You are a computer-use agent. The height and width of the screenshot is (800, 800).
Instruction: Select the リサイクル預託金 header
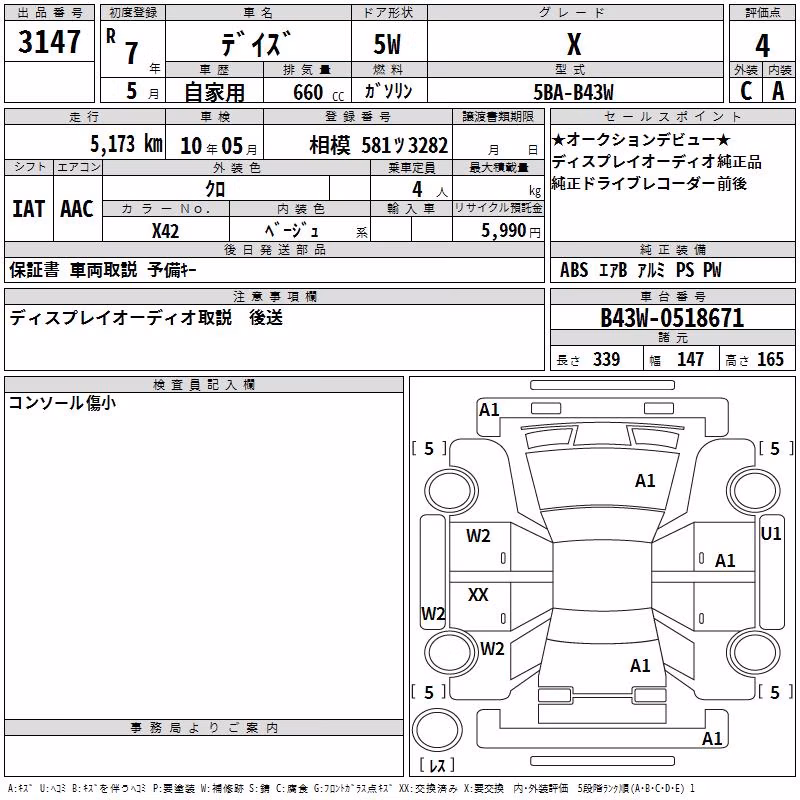tap(498, 208)
